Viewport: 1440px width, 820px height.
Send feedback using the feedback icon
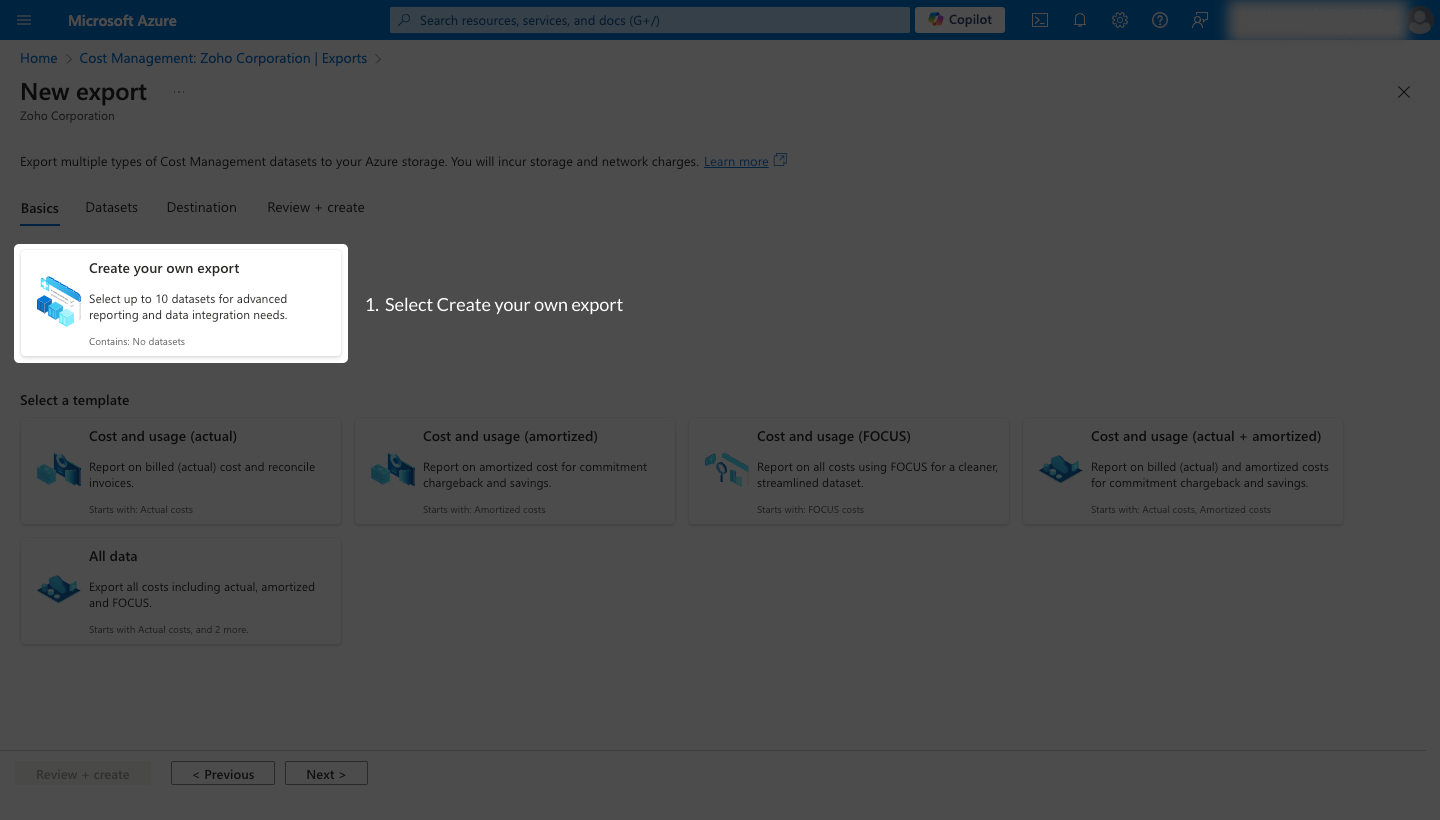(x=1199, y=19)
